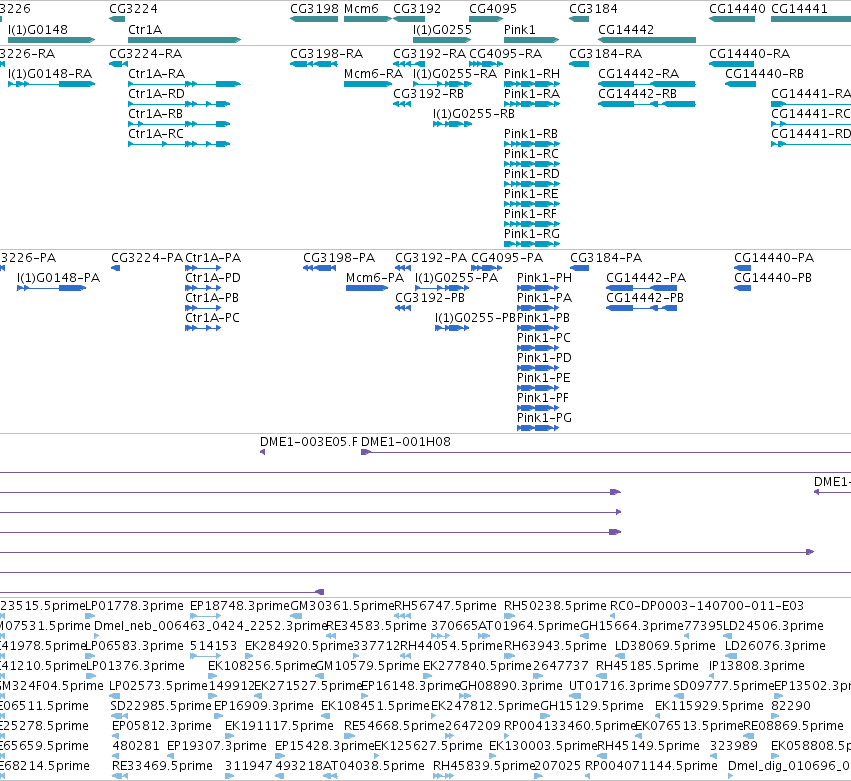Open the Ctr1A-RB transcript label
851x781 pixels.
[156, 114]
